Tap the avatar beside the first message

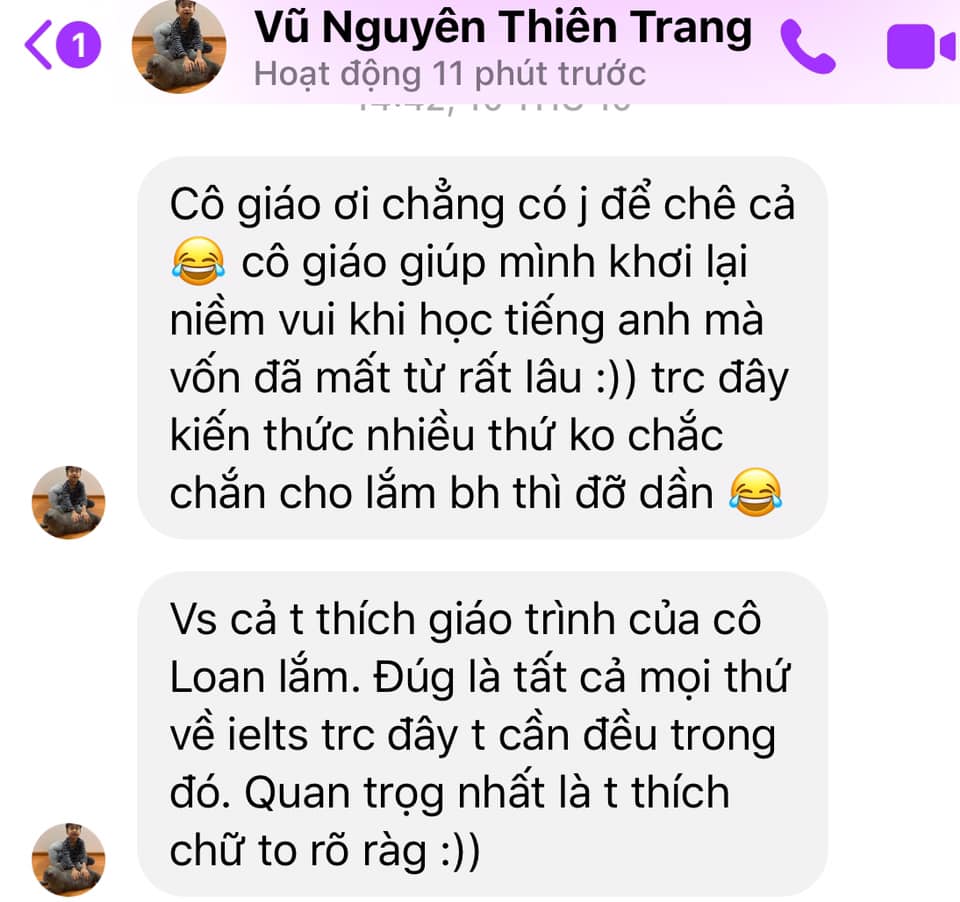[69, 502]
